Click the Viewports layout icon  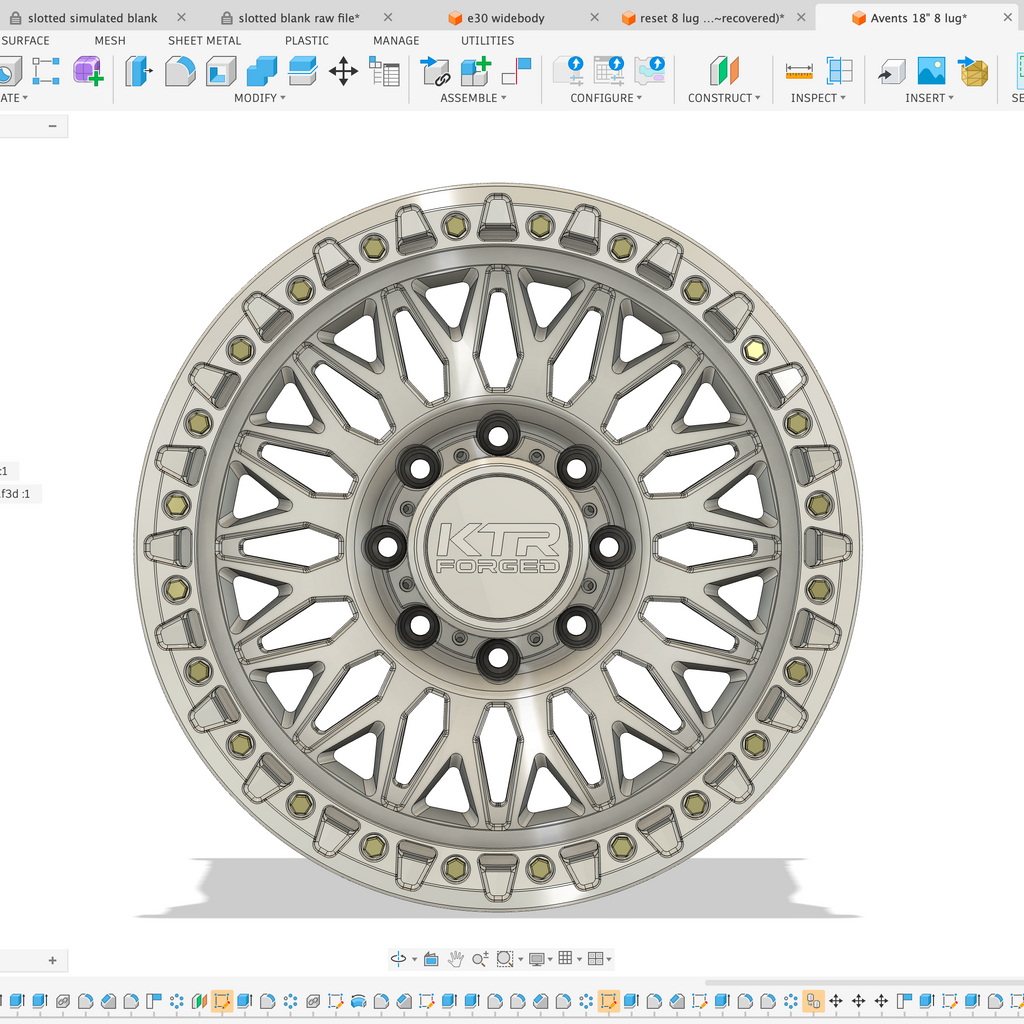(595, 959)
